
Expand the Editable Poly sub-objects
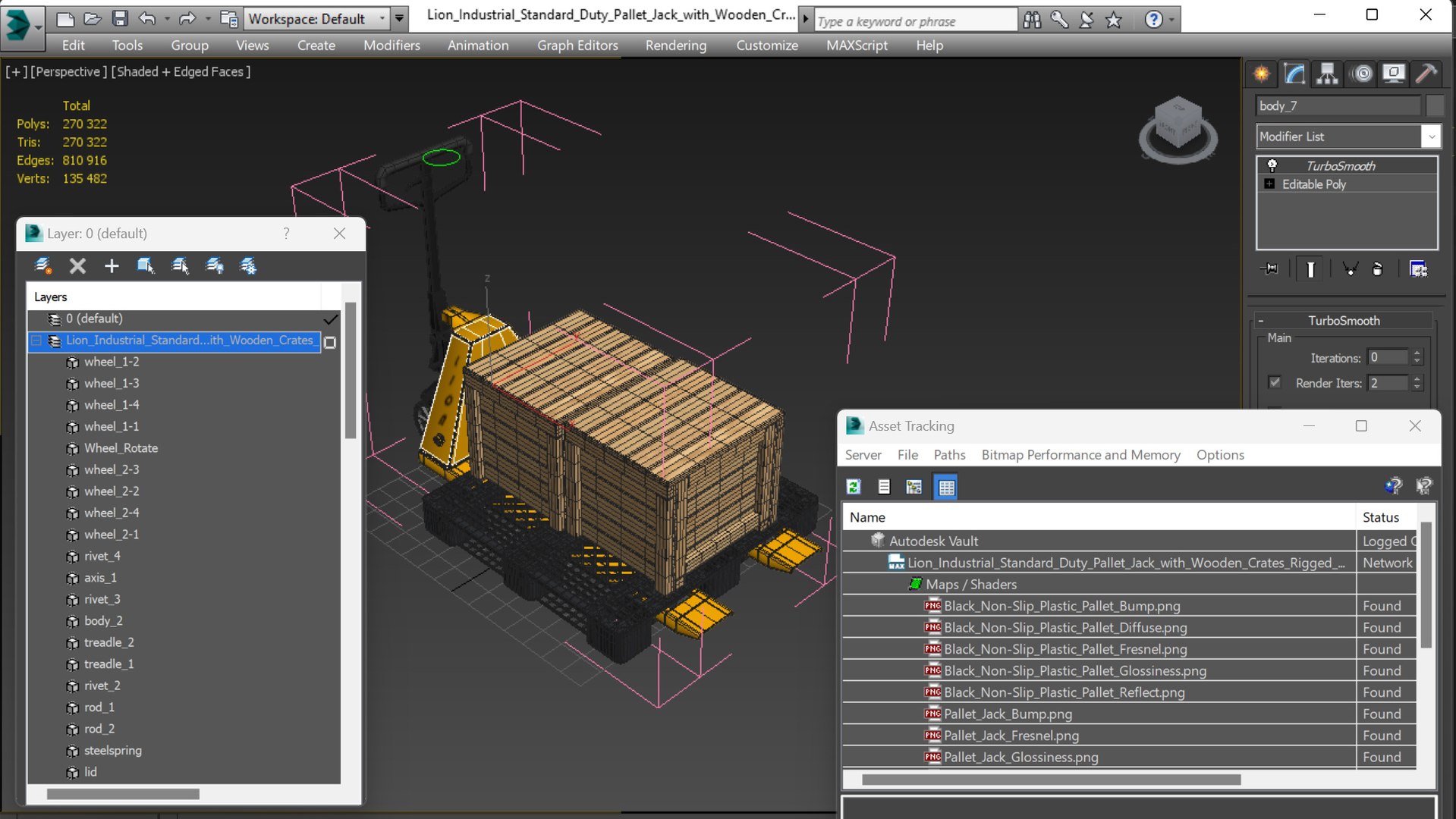[1269, 184]
